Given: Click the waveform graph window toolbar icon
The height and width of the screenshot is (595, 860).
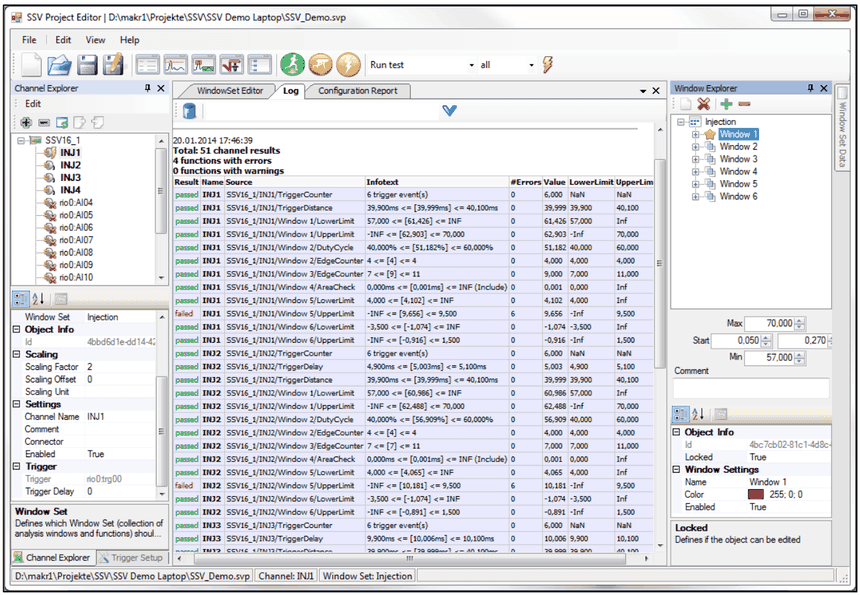Looking at the screenshot, I should pos(176,65).
